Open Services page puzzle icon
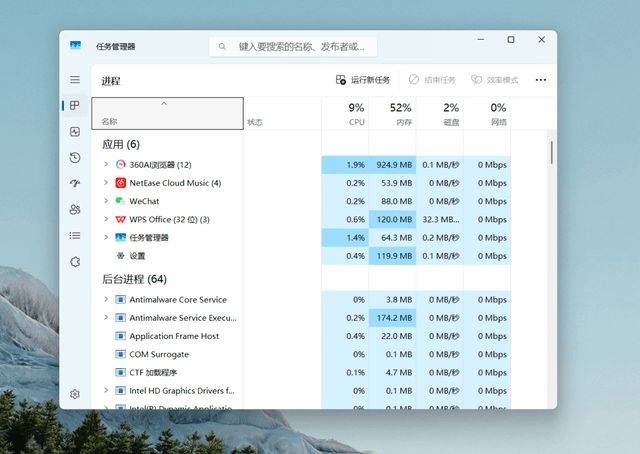The height and width of the screenshot is (454, 640). pyautogui.click(x=75, y=261)
